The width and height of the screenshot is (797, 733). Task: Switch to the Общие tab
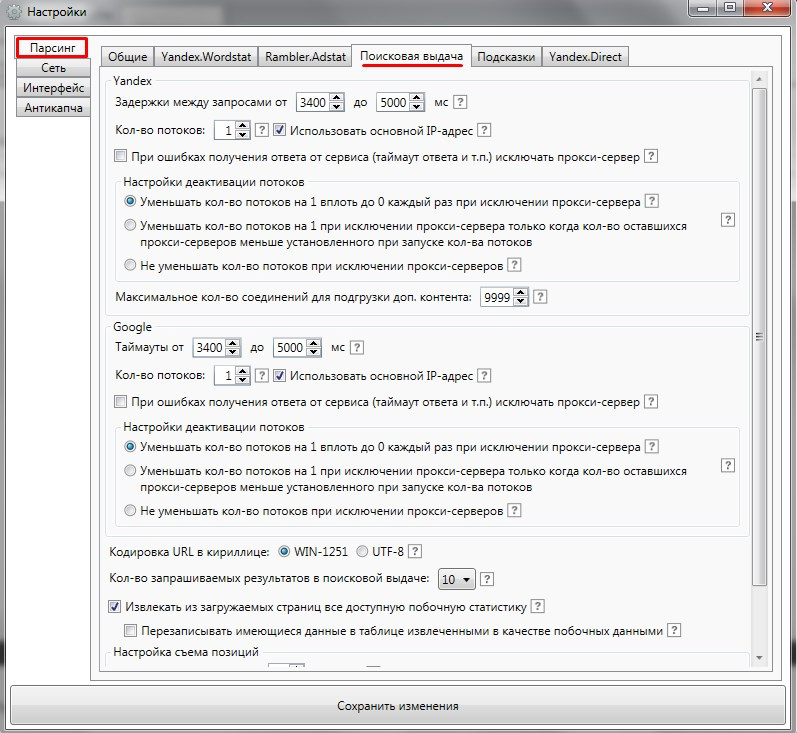[128, 56]
